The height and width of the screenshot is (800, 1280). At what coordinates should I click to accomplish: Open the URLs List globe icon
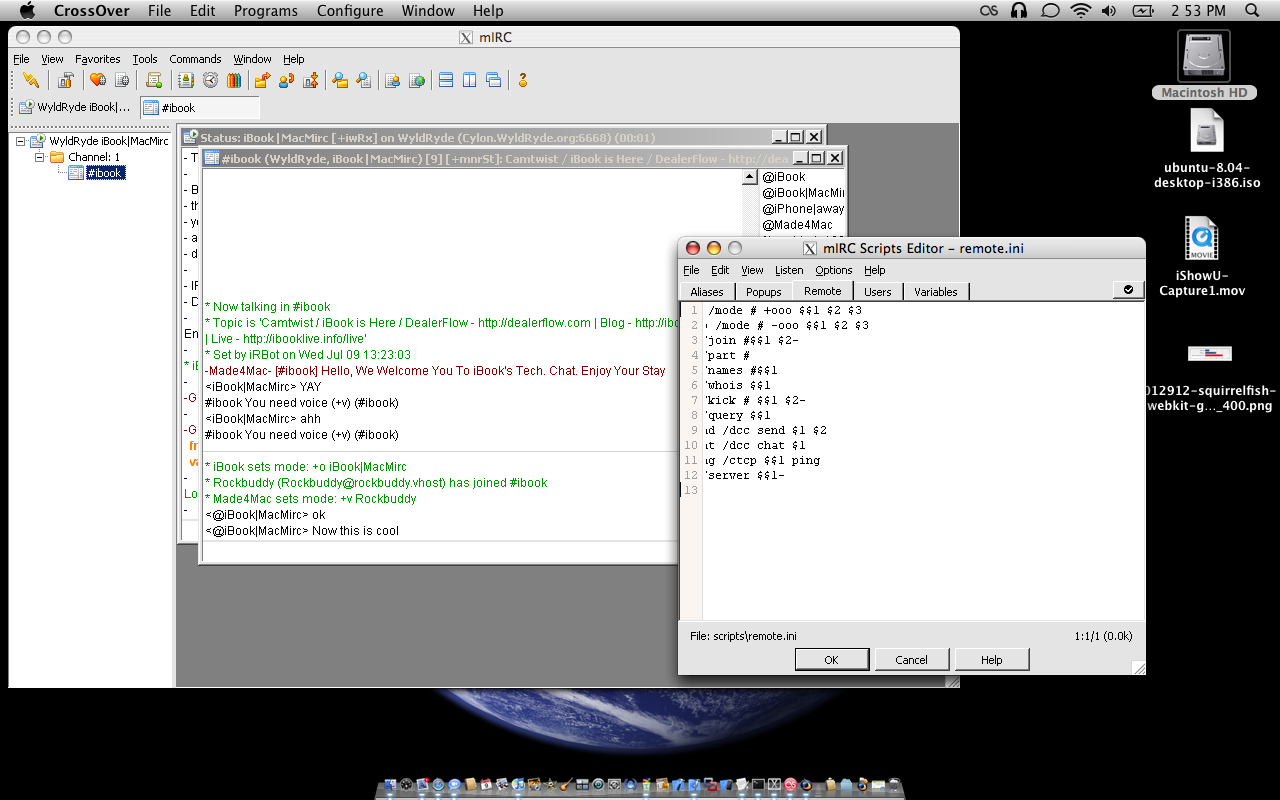coord(417,80)
